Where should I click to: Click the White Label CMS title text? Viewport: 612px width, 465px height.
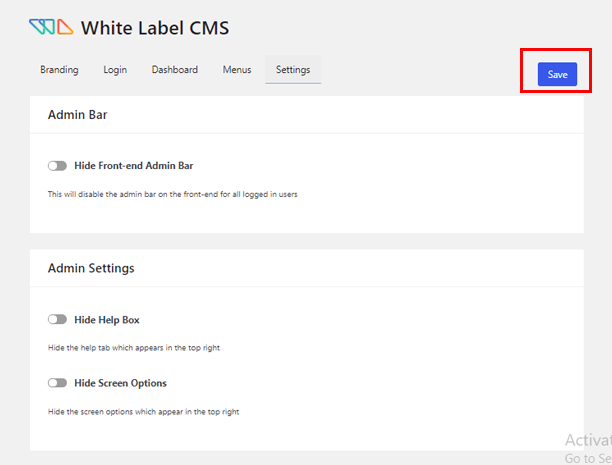(x=155, y=28)
